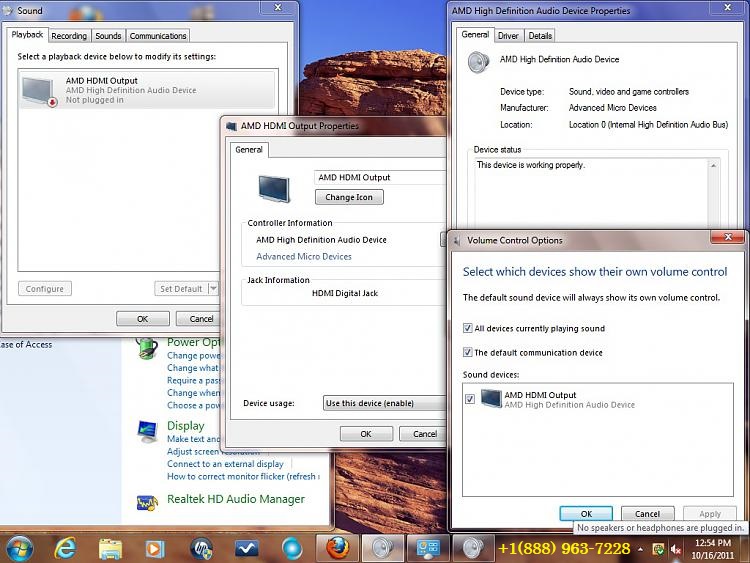Switch to Firefox on the taskbar
This screenshot has height=563, width=750.
tap(337, 548)
